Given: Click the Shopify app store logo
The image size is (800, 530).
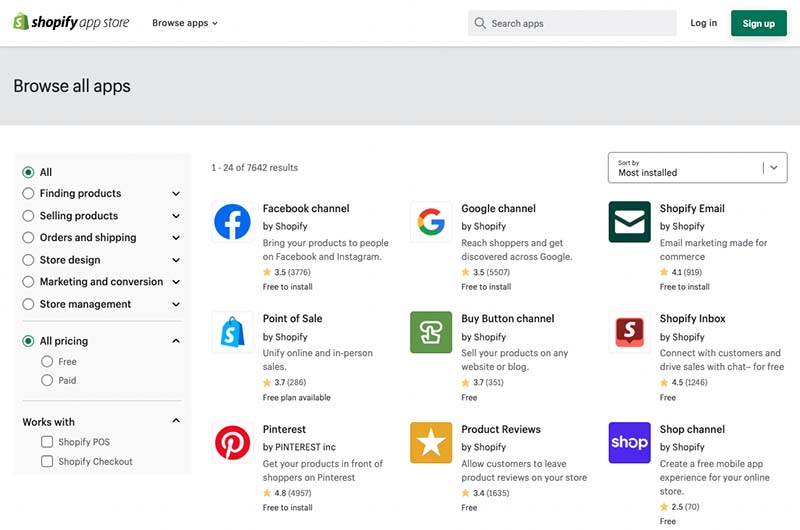Looking at the screenshot, I should pos(71,22).
